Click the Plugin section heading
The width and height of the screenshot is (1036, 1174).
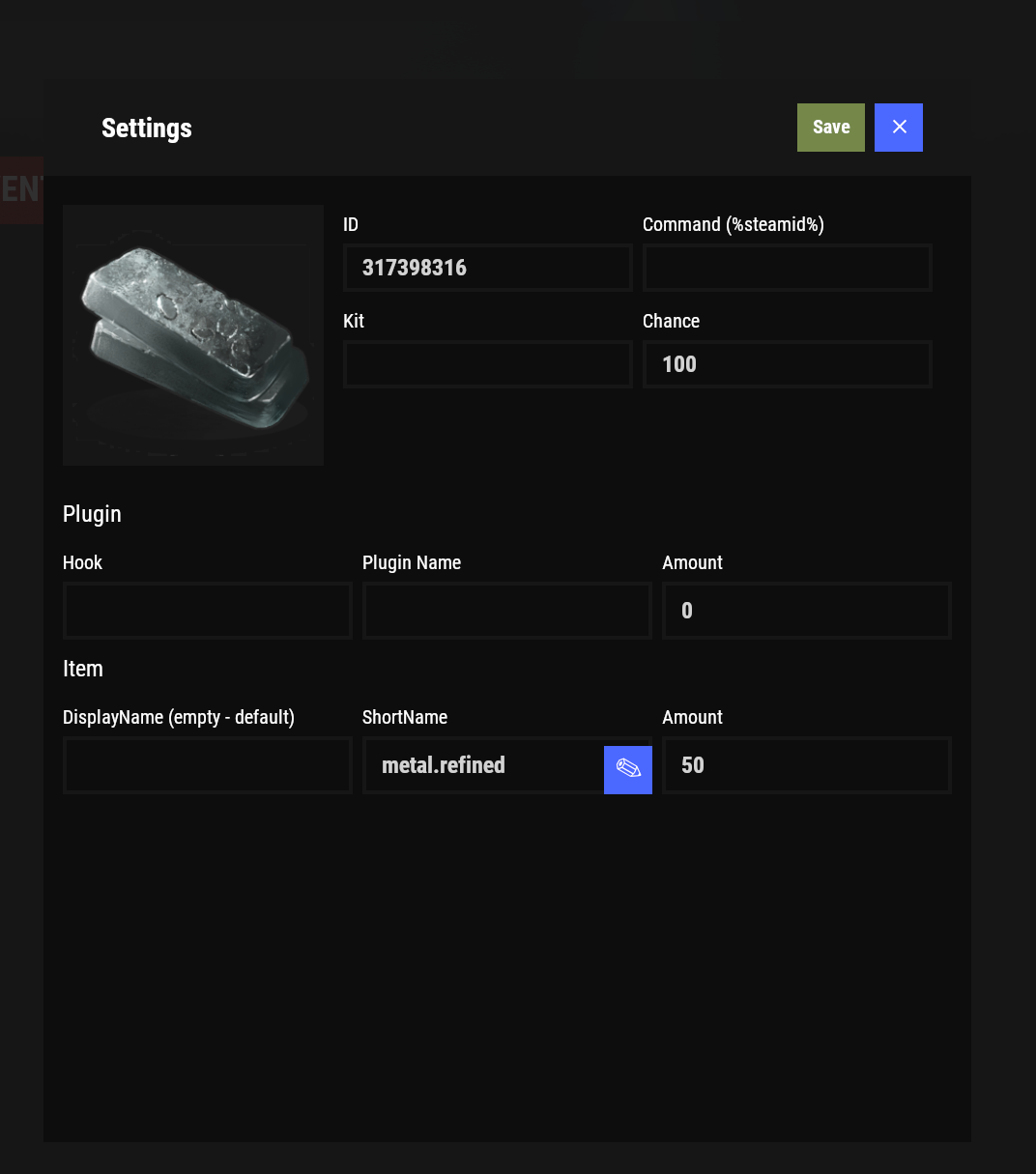tap(92, 514)
